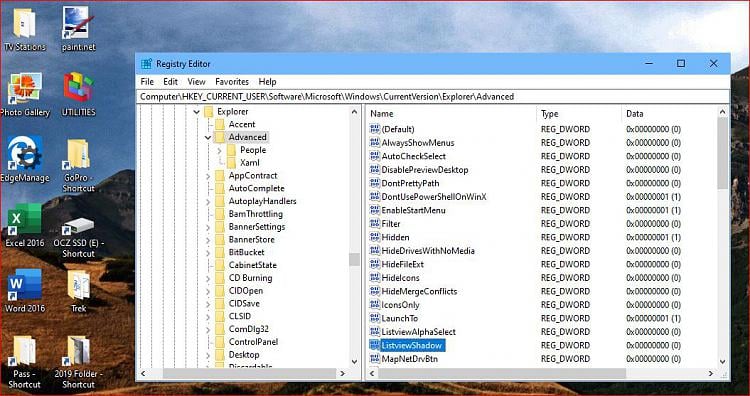Select the Desktop key in tree

(244, 355)
